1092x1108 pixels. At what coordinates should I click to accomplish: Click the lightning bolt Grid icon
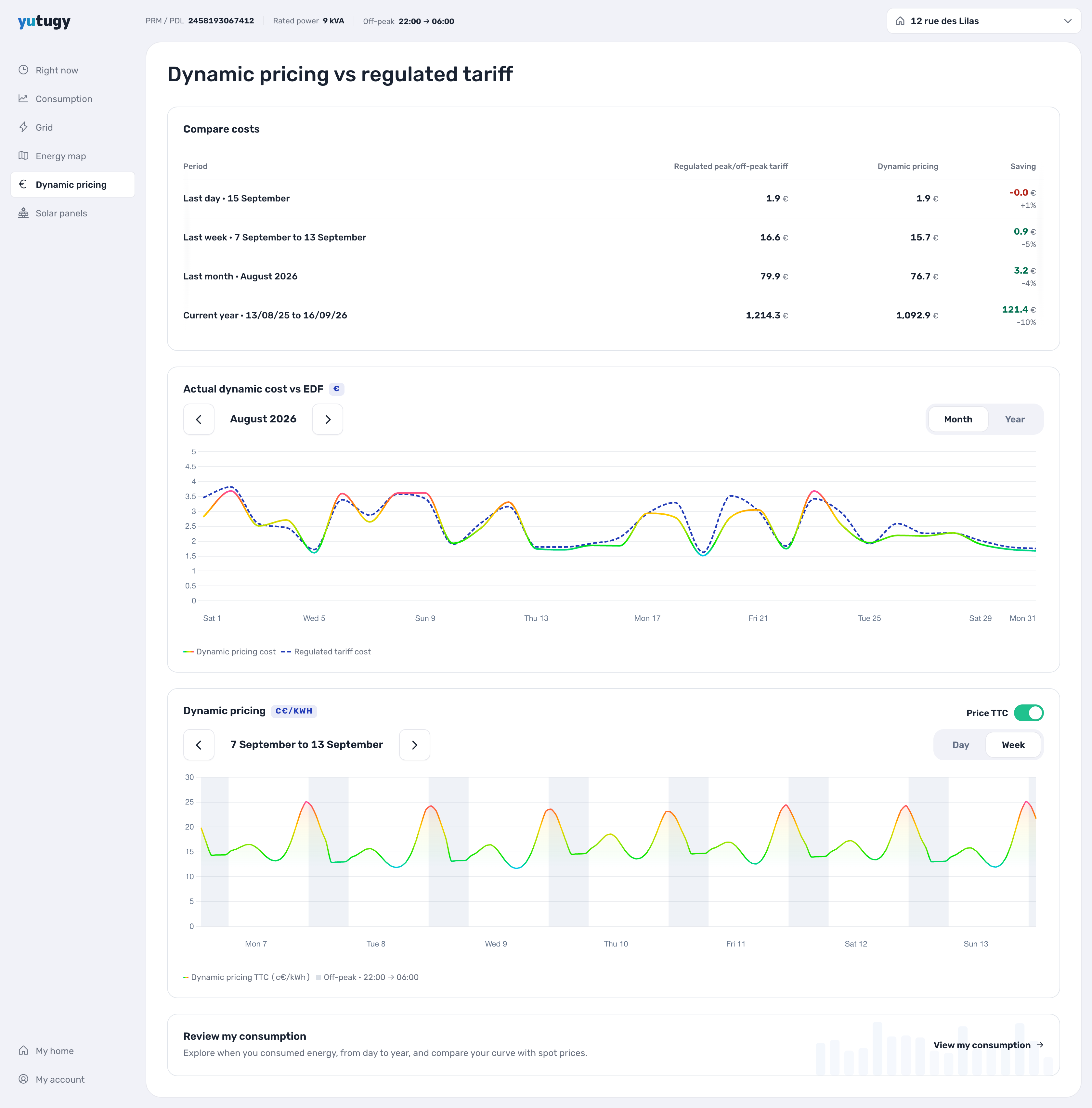23,127
